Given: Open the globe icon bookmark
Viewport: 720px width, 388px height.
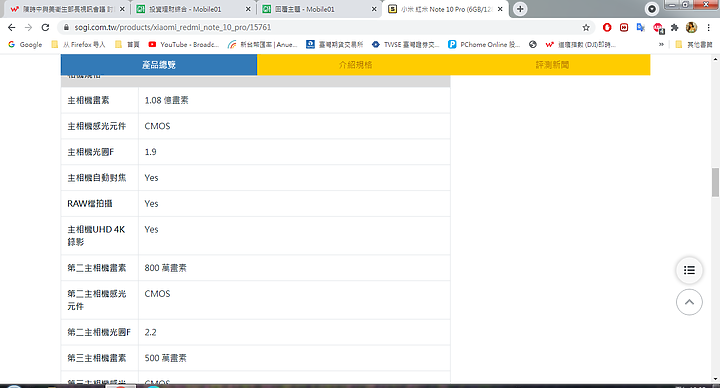Looking at the screenshot, I should tap(533, 45).
